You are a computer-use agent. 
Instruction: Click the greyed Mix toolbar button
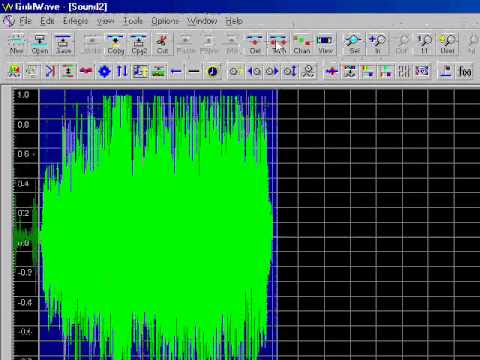tap(232, 44)
